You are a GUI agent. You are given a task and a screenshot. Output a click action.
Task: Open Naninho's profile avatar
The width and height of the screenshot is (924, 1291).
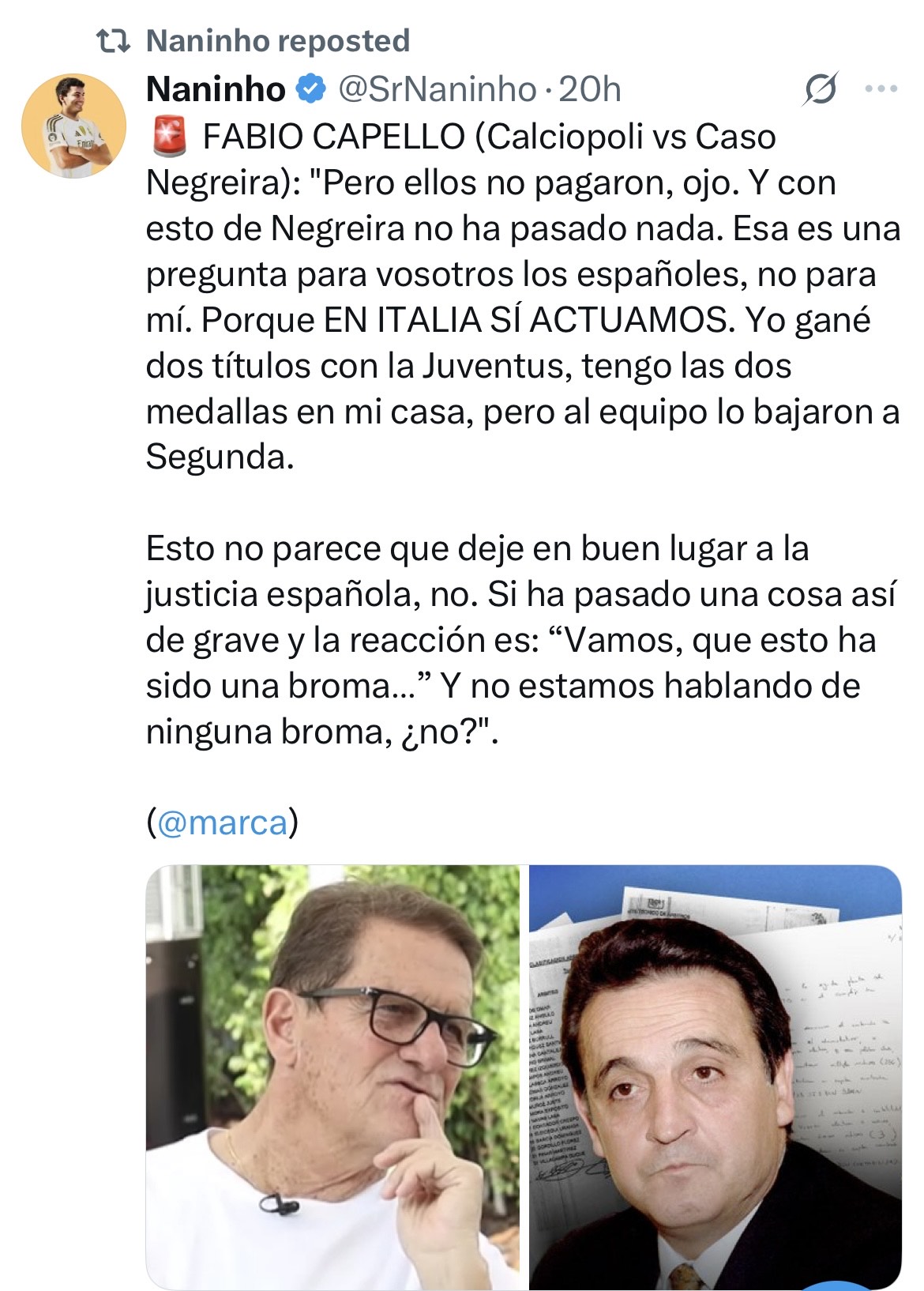[x=73, y=126]
